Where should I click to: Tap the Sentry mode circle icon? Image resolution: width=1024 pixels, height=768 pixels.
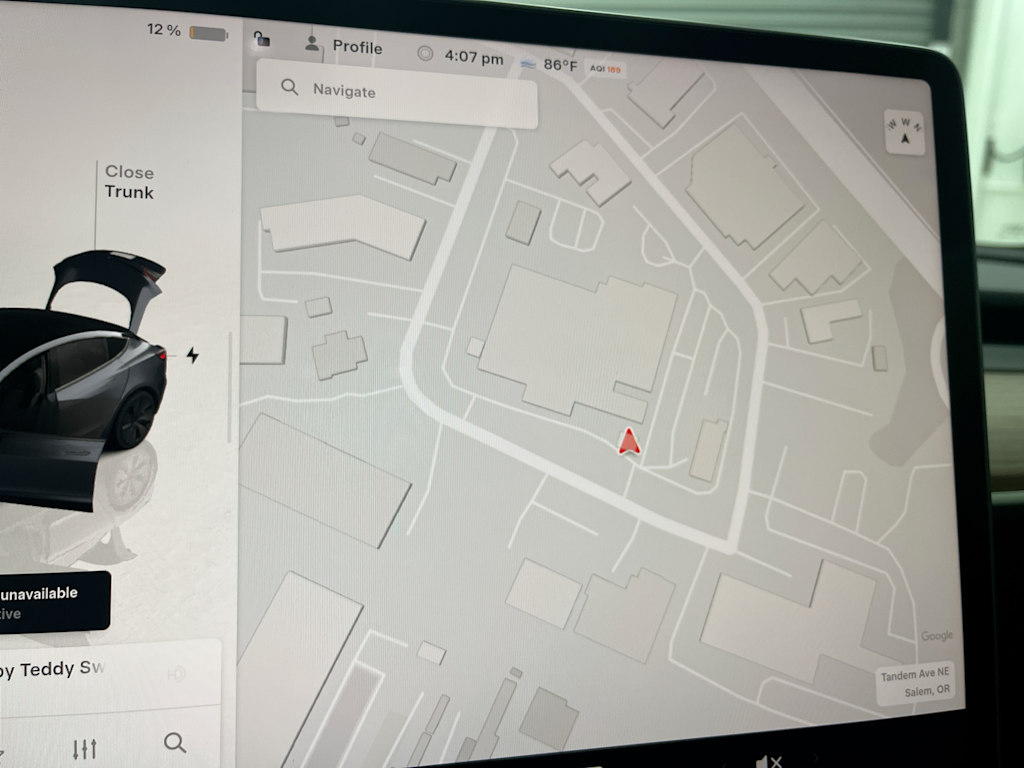pos(425,54)
